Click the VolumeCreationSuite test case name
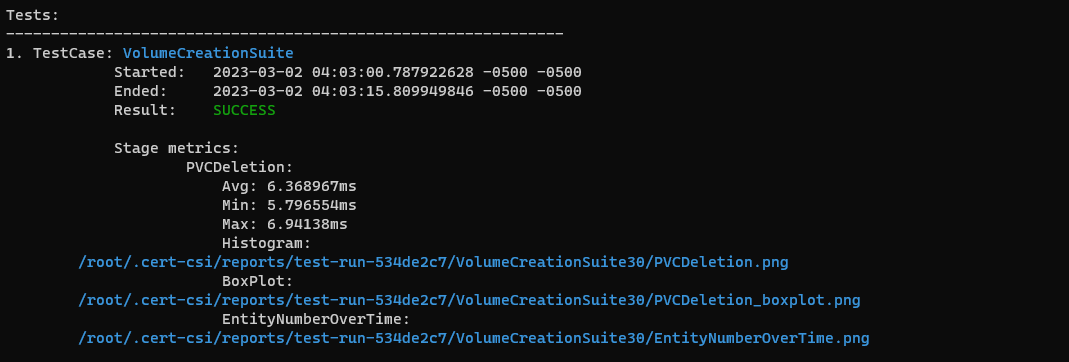1069x362 pixels. coord(208,53)
